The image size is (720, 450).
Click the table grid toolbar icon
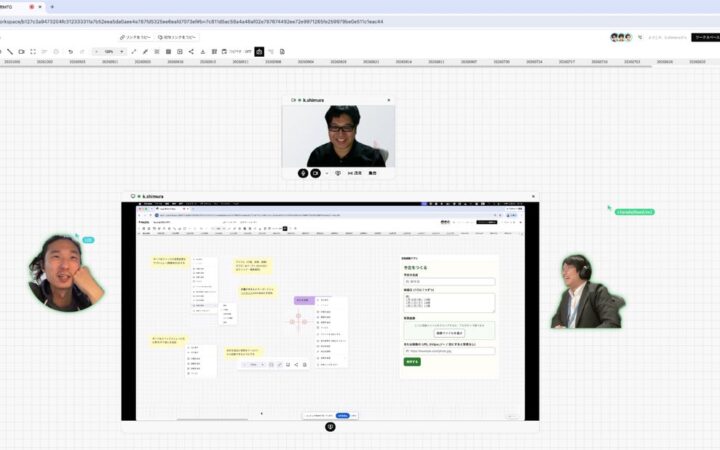(x=214, y=52)
